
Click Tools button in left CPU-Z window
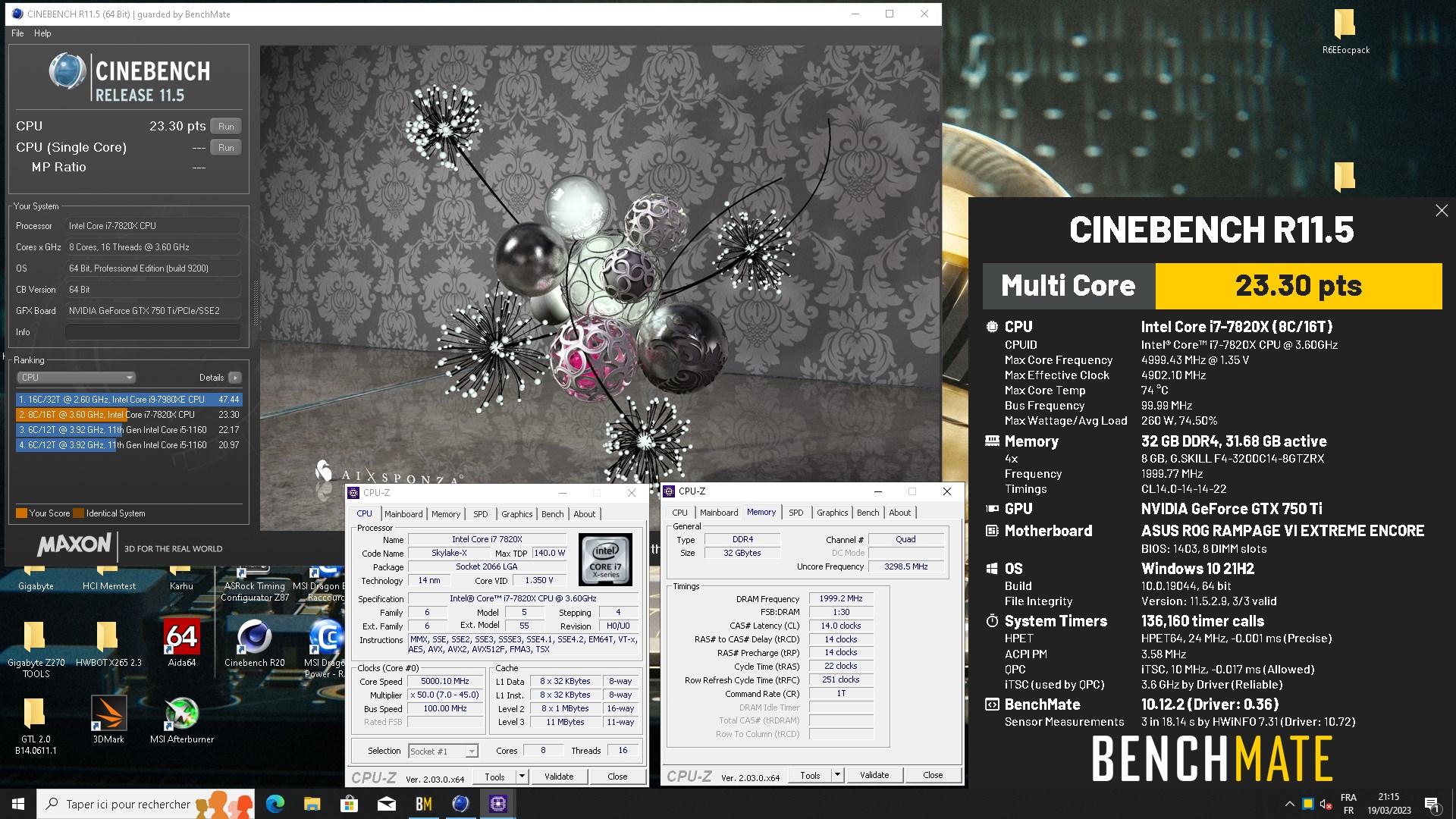coord(494,777)
